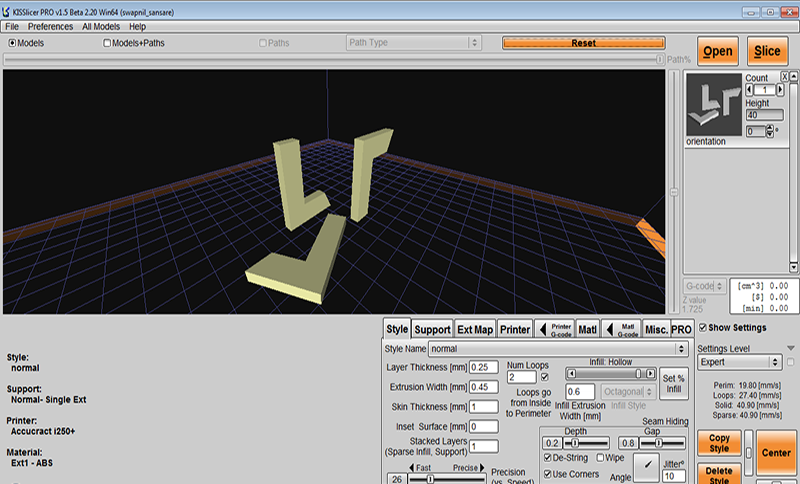Decrease model Count with left arrow
The image size is (800, 484).
coord(749,90)
